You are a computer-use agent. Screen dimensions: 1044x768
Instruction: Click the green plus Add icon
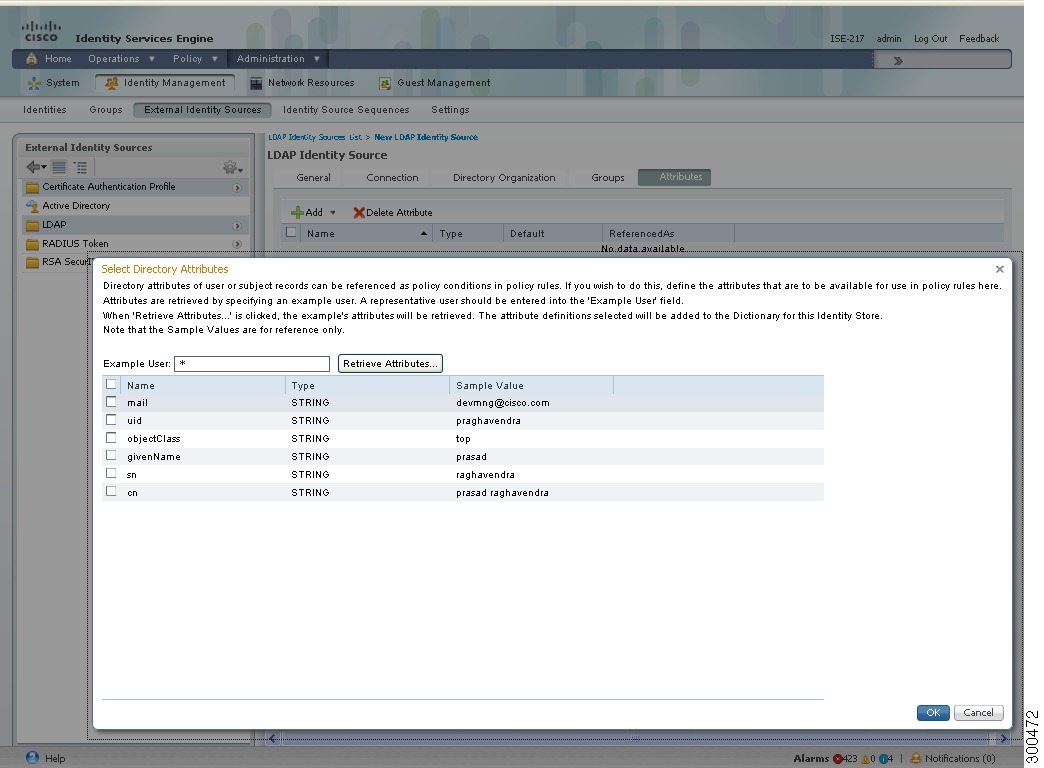click(x=297, y=212)
